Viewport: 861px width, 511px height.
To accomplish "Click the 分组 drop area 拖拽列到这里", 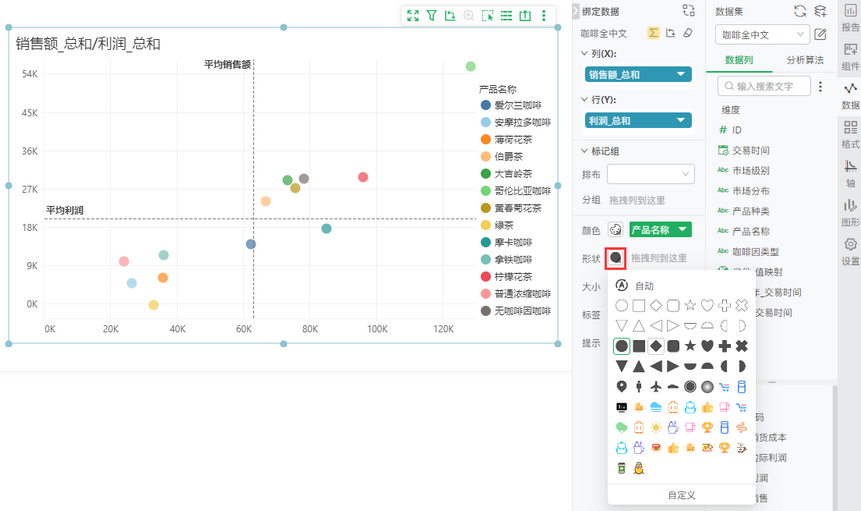I will point(637,200).
